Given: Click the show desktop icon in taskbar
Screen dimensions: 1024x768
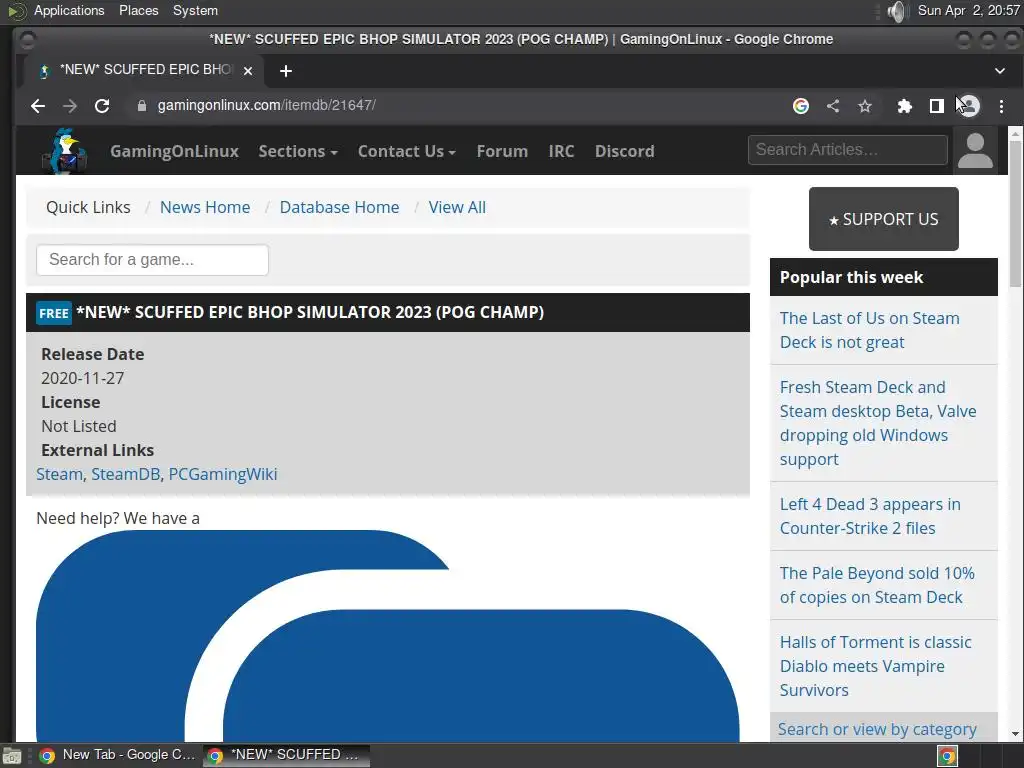Looking at the screenshot, I should (x=12, y=756).
